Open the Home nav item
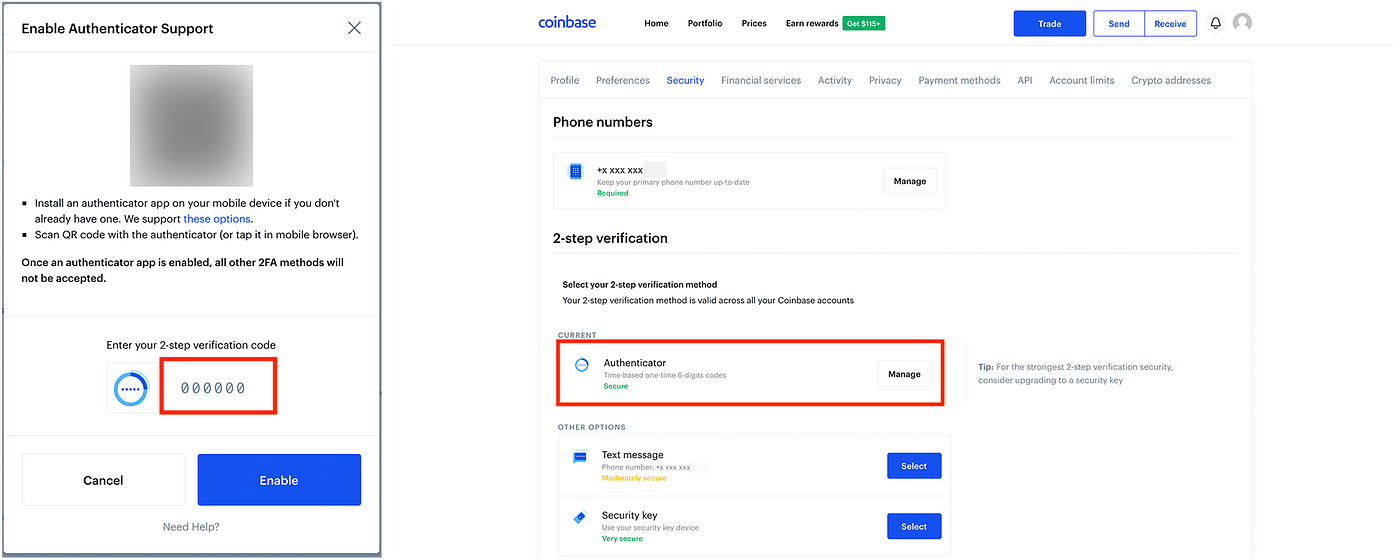Screen dimensions: 1400x560 click(656, 23)
